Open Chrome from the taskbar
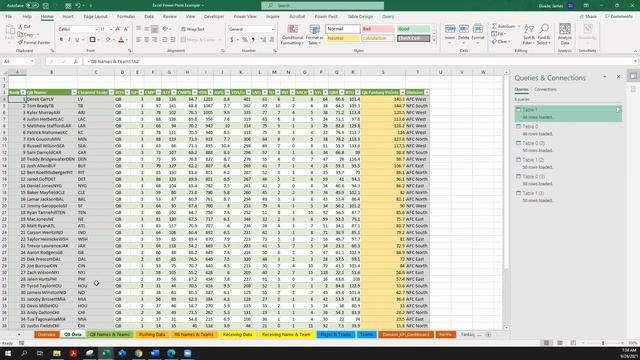 [x=138, y=353]
